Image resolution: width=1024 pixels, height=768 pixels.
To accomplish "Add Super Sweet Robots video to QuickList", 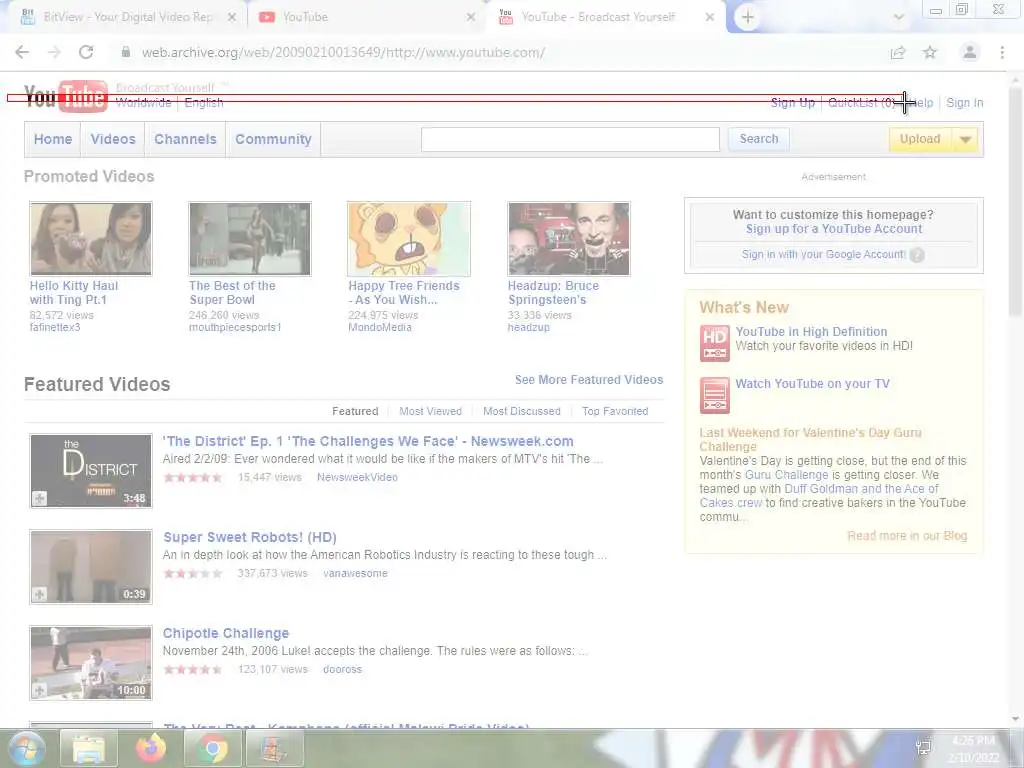I will pyautogui.click(x=40, y=594).
